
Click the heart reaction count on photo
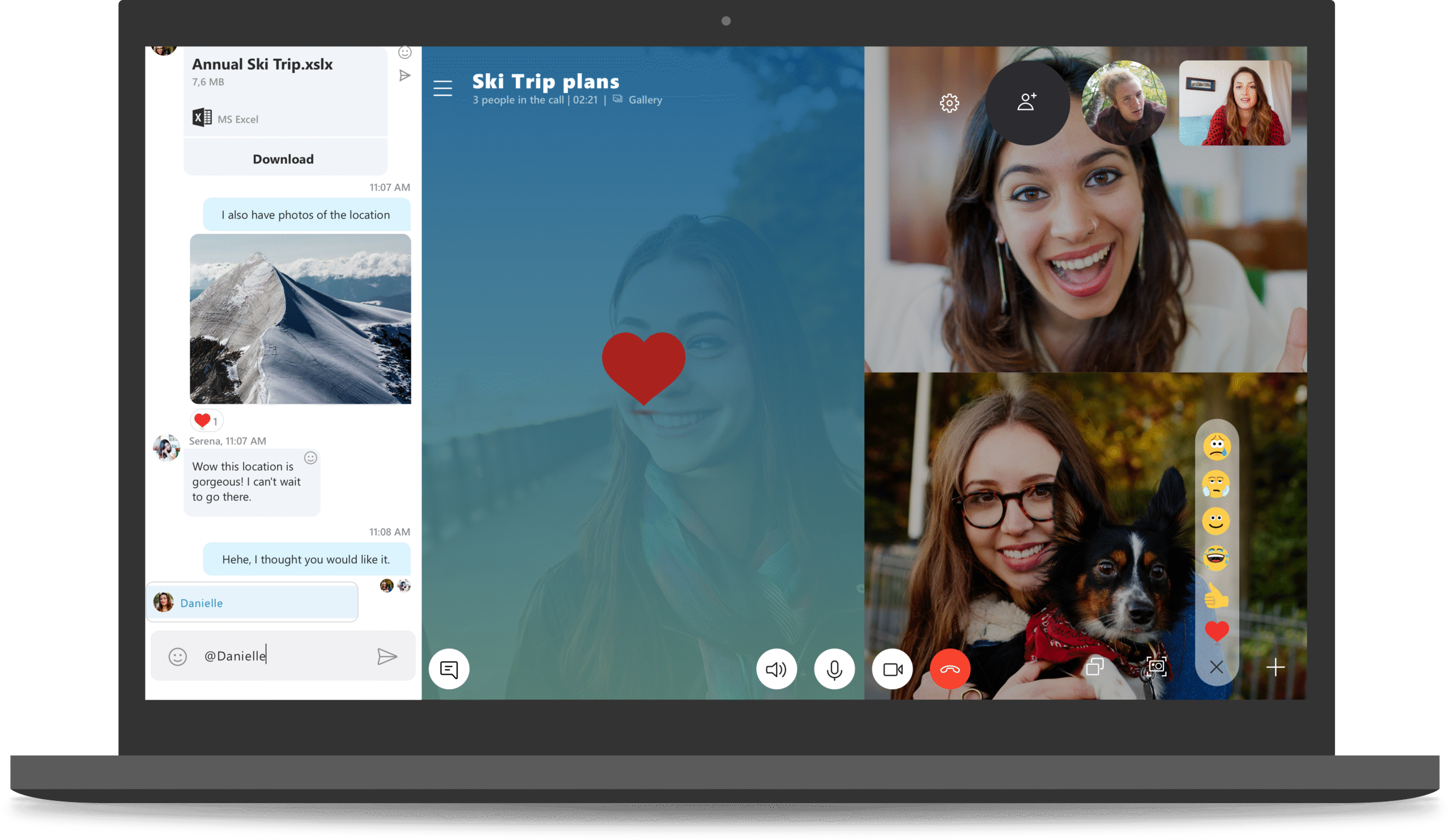coord(206,421)
